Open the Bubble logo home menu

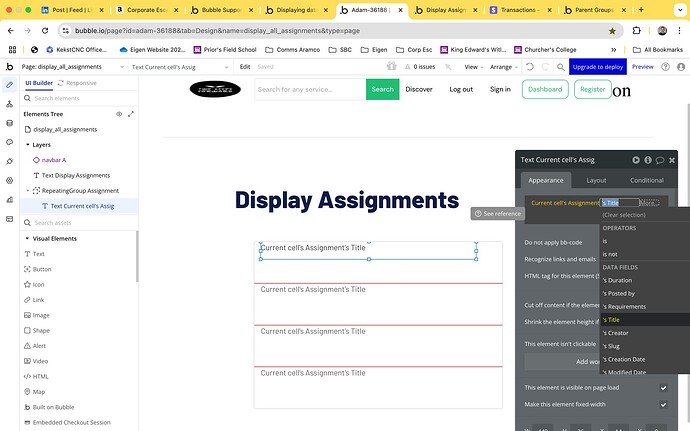tap(9, 67)
